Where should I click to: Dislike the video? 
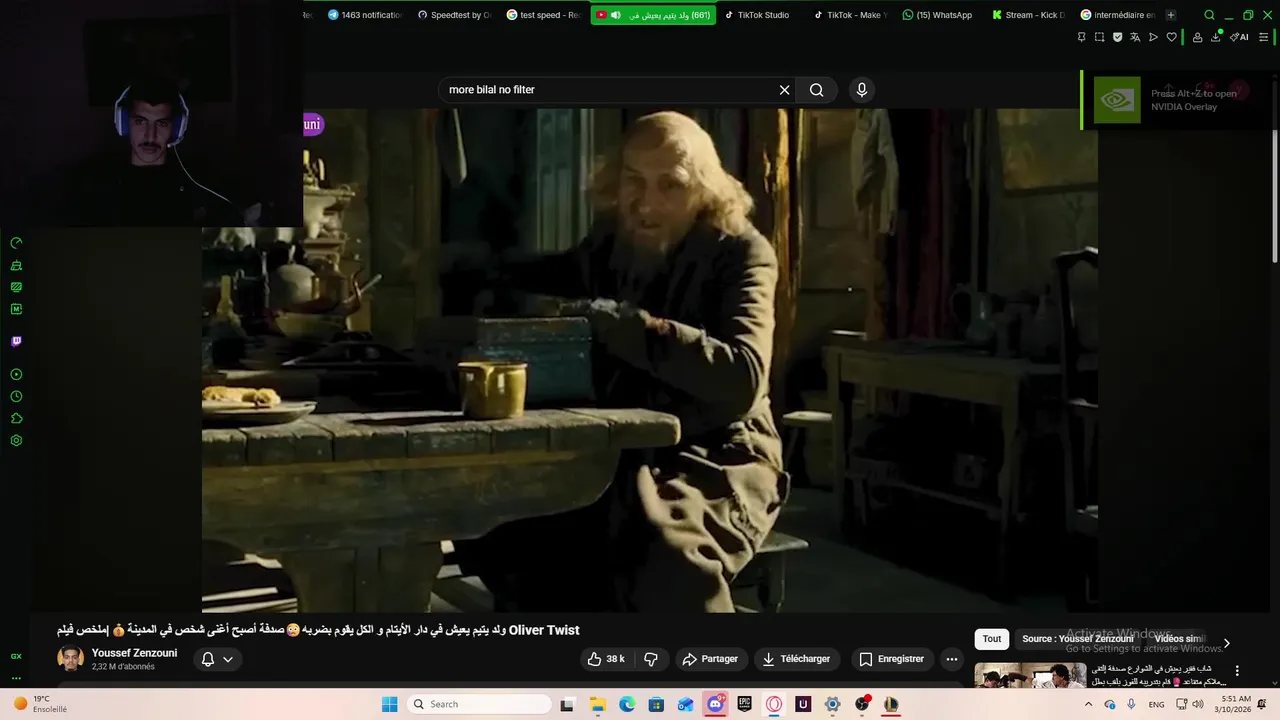pos(651,659)
